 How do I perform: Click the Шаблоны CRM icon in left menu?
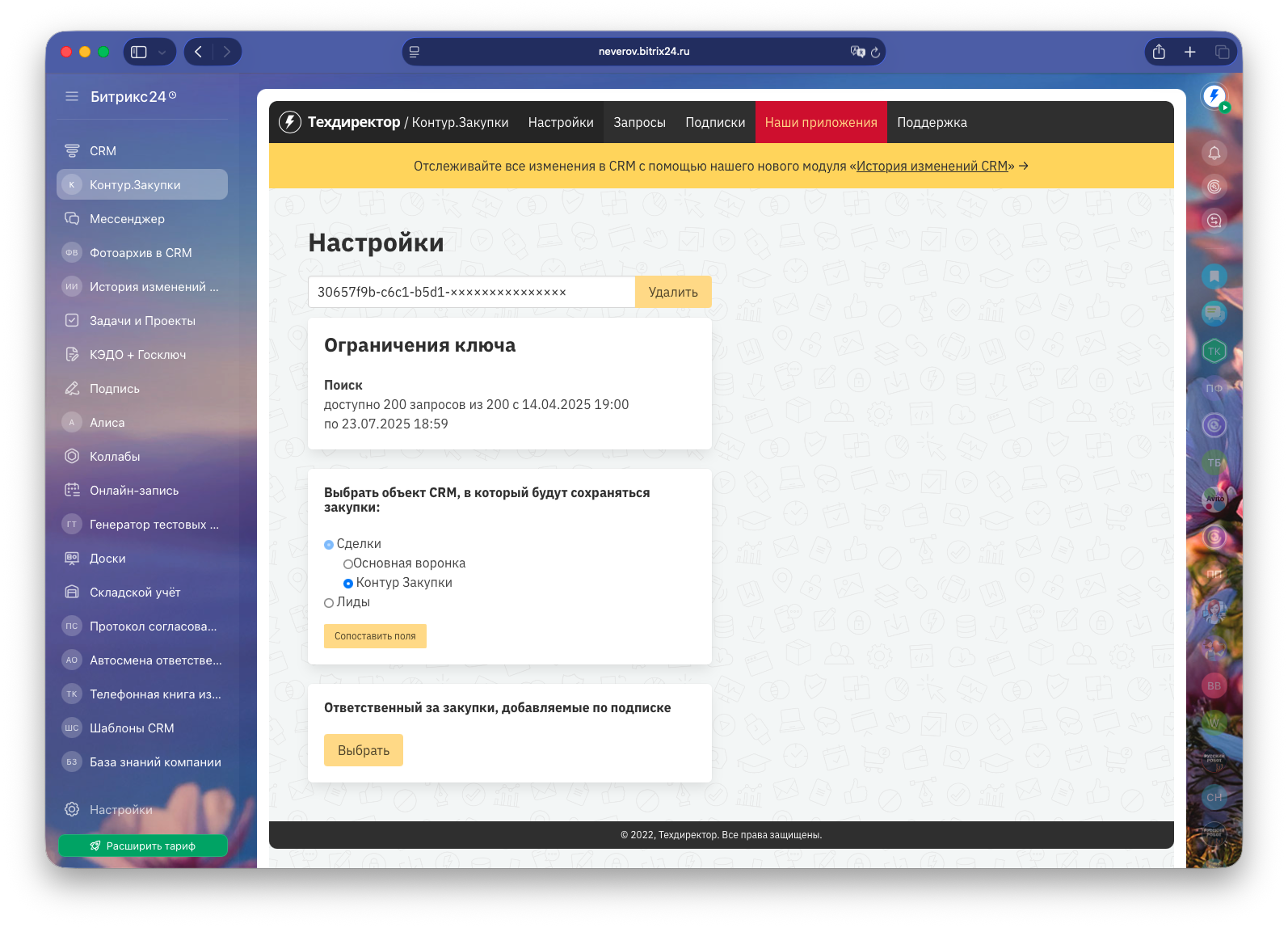click(72, 728)
